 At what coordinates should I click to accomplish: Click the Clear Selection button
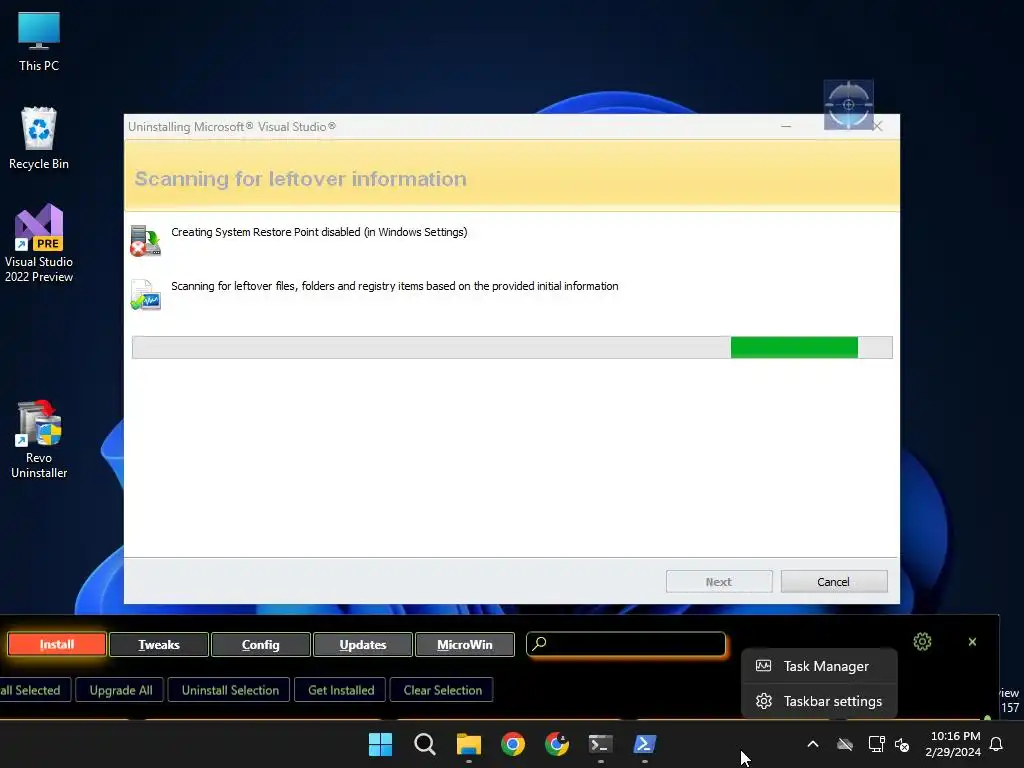[442, 690]
